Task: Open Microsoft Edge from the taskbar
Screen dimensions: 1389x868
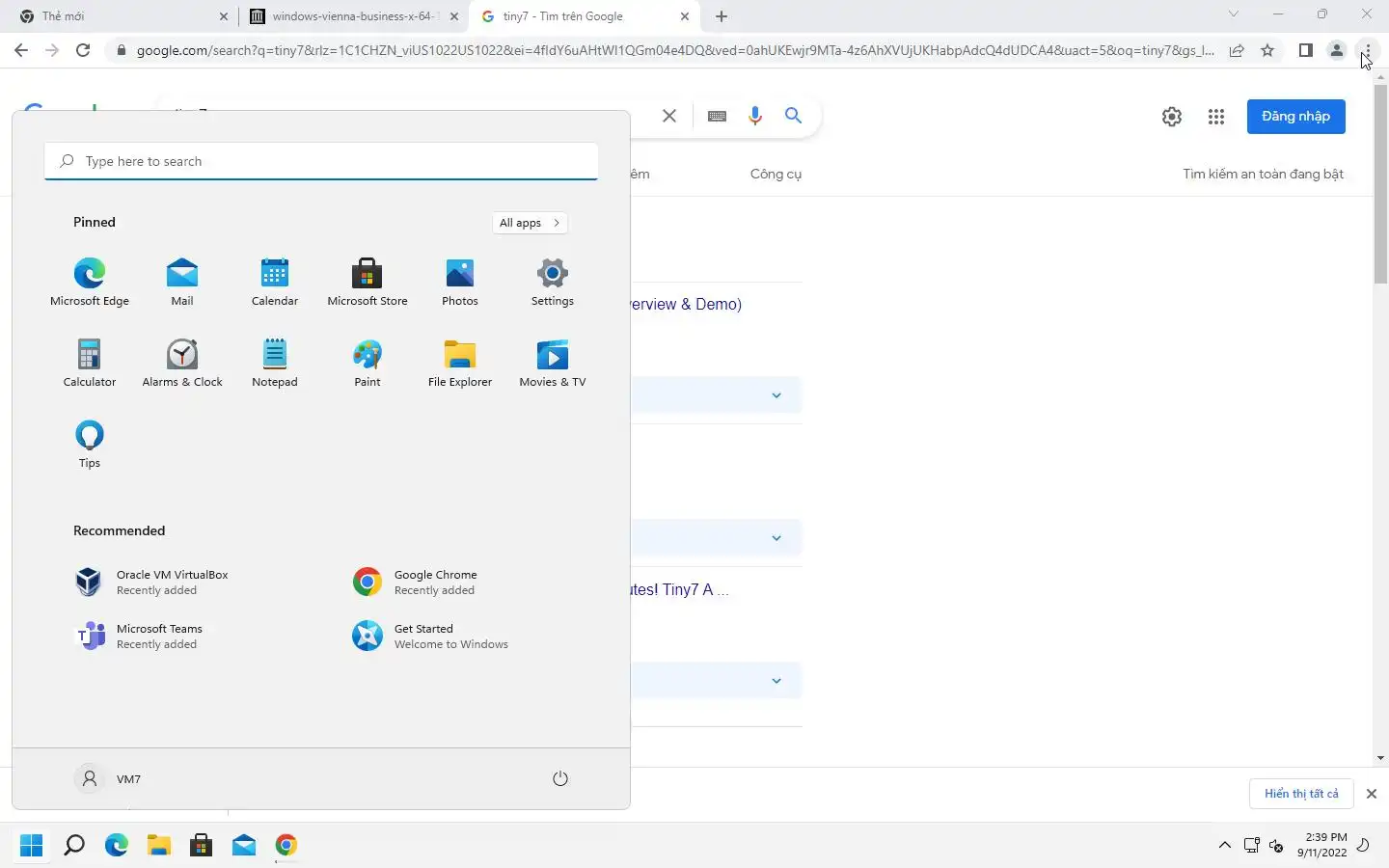Action: pos(116,845)
